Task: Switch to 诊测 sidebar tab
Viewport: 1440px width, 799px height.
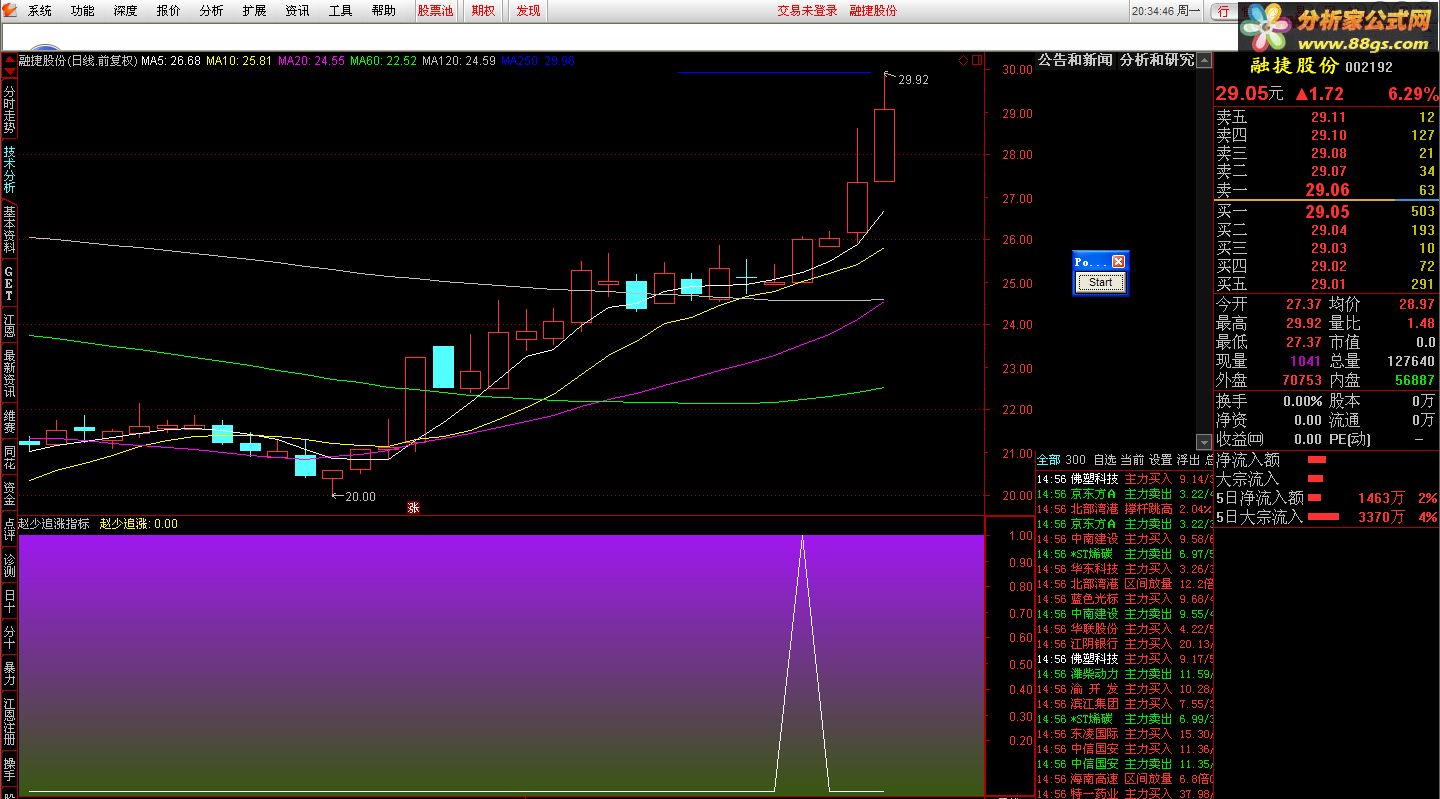Action: [x=9, y=566]
